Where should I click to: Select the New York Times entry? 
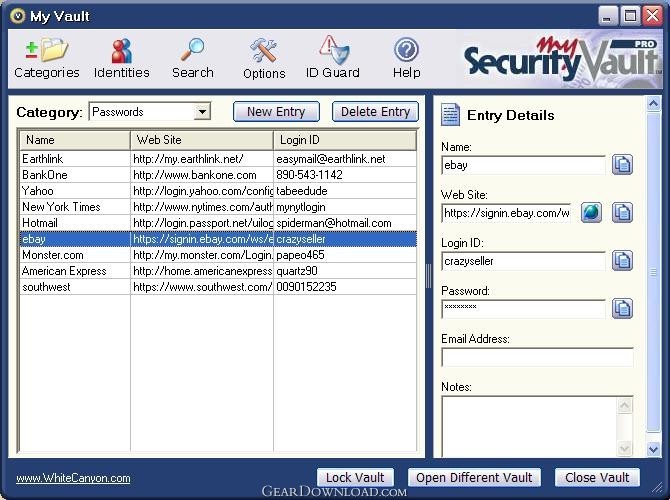218,207
